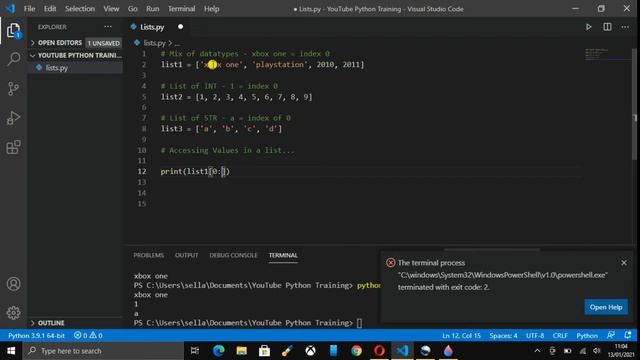The height and width of the screenshot is (360, 640).
Task: Open the Selection menu
Action: click(80, 9)
